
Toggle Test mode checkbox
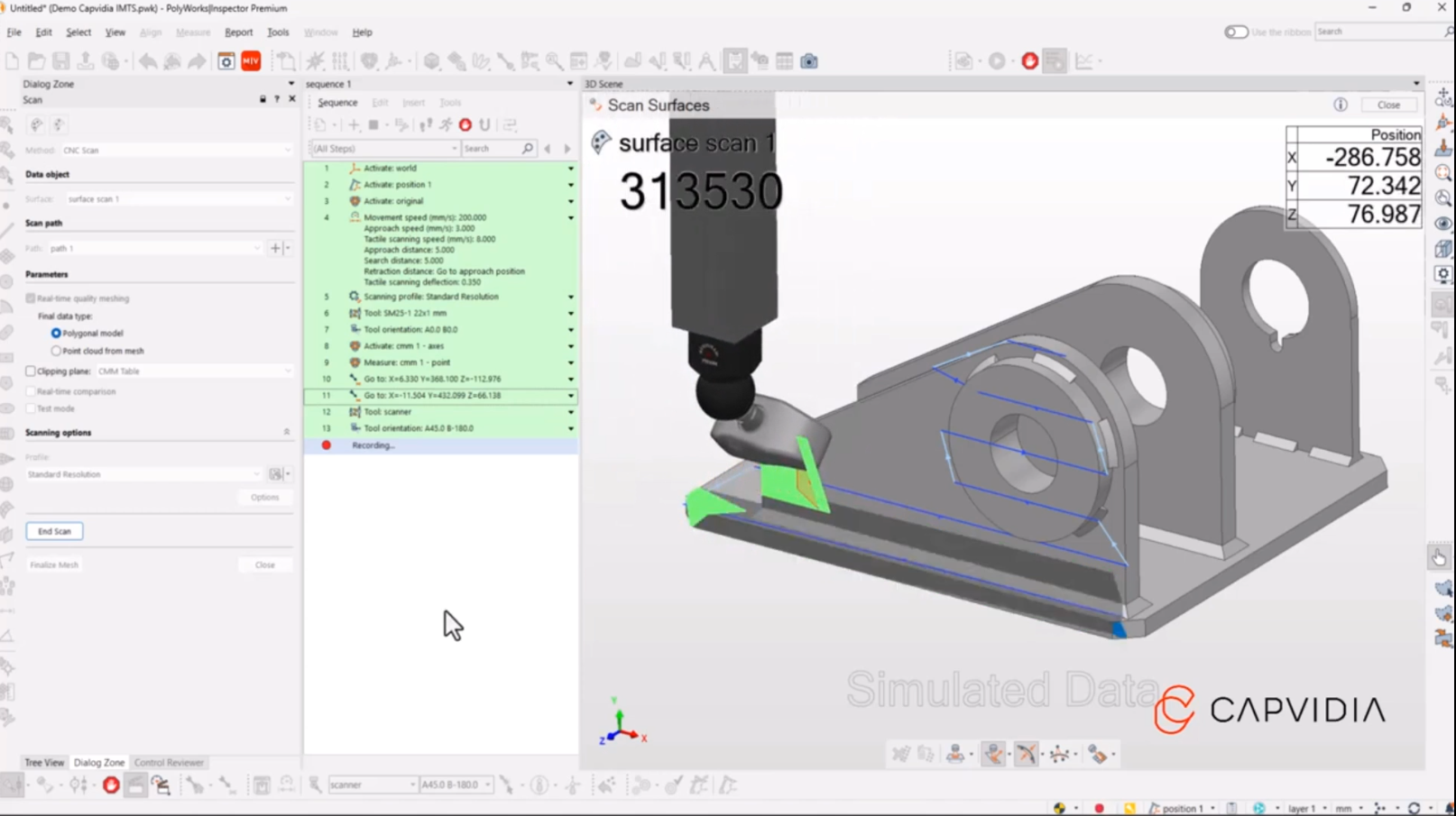[31, 408]
